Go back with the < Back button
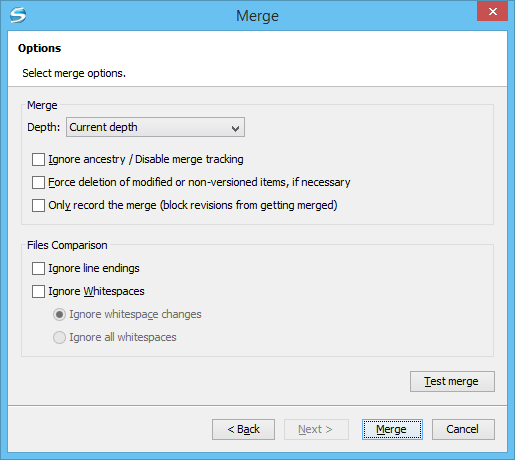 click(243, 429)
